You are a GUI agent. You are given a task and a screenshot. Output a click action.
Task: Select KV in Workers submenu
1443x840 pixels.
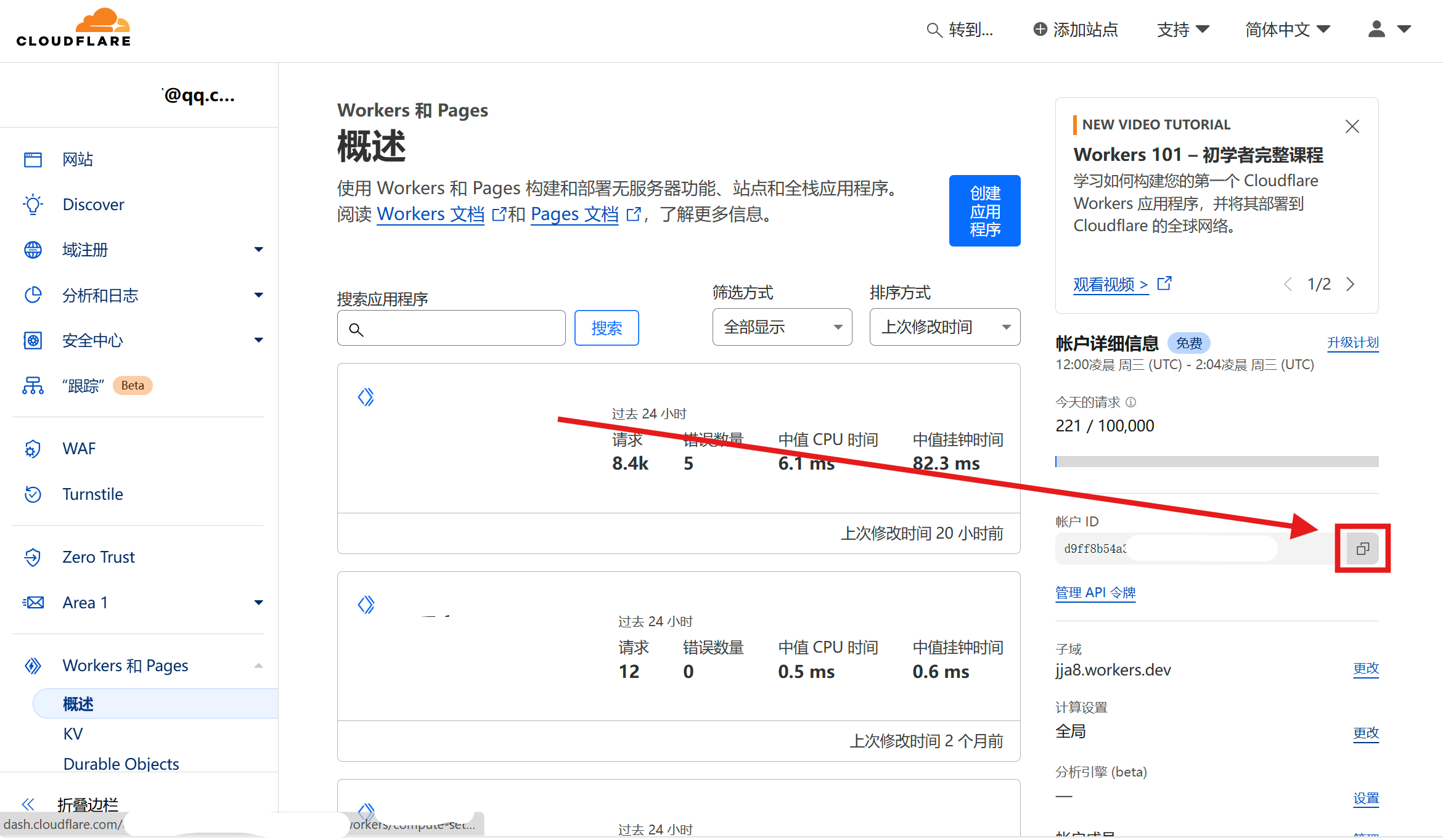coord(73,734)
